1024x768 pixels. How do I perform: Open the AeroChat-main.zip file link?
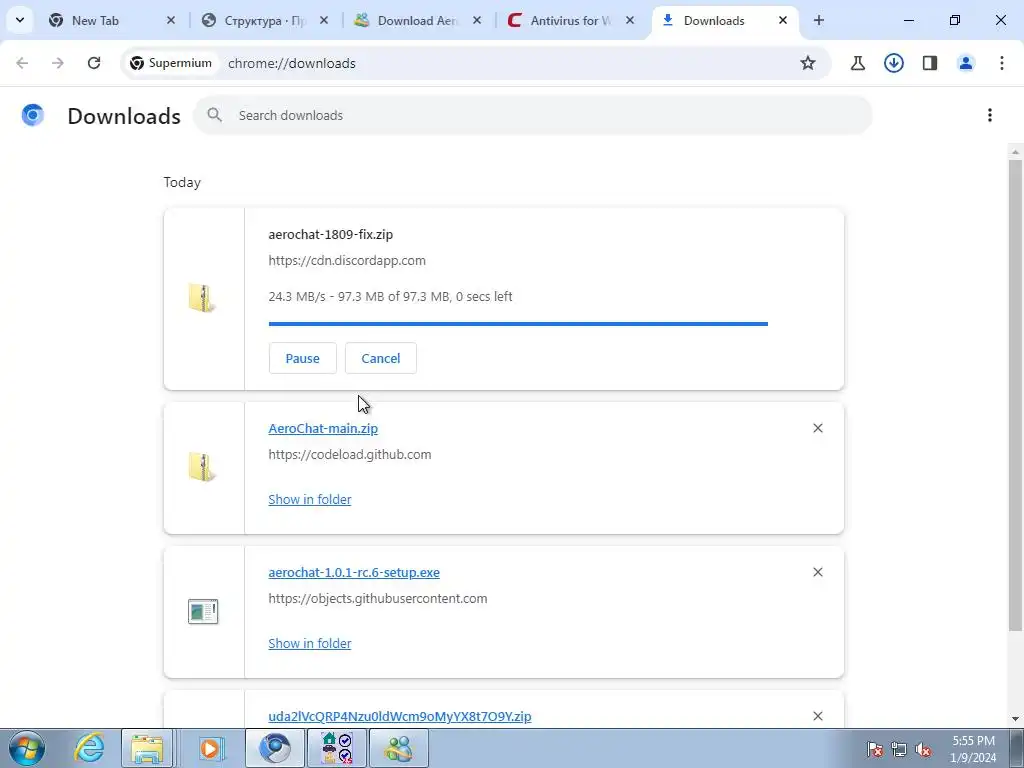(x=323, y=428)
